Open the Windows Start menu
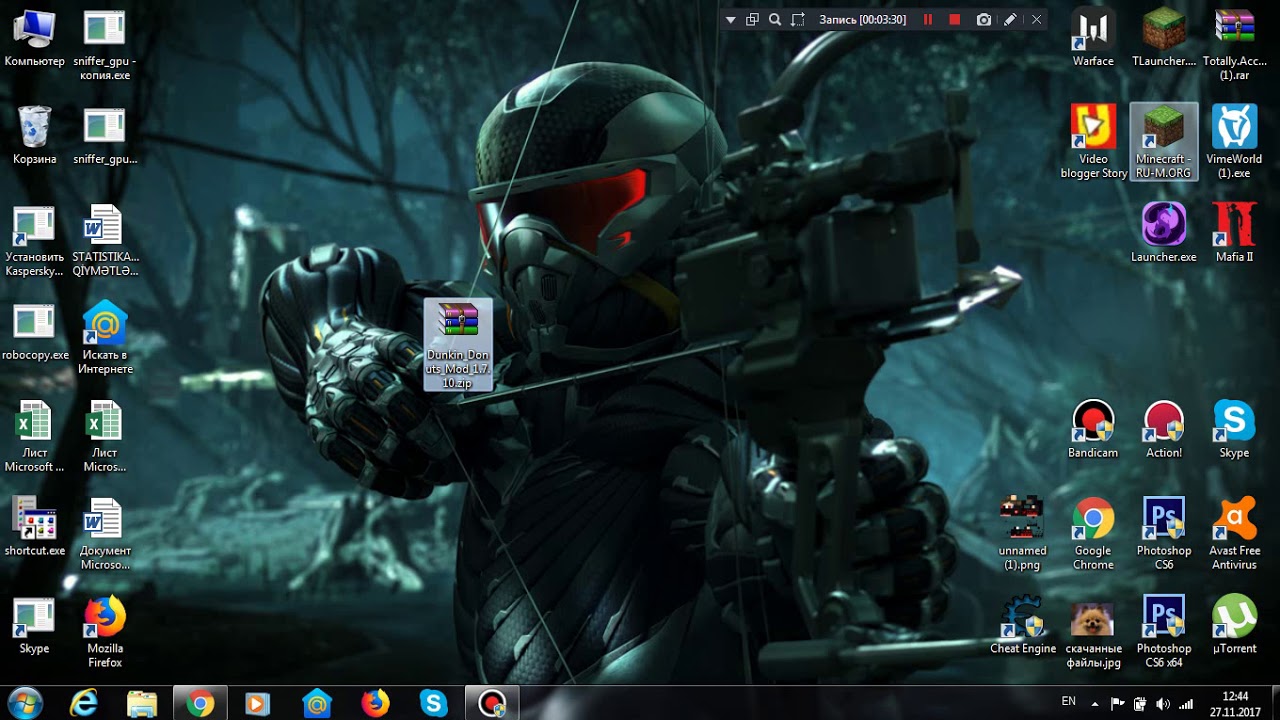The image size is (1280, 720). (x=25, y=703)
